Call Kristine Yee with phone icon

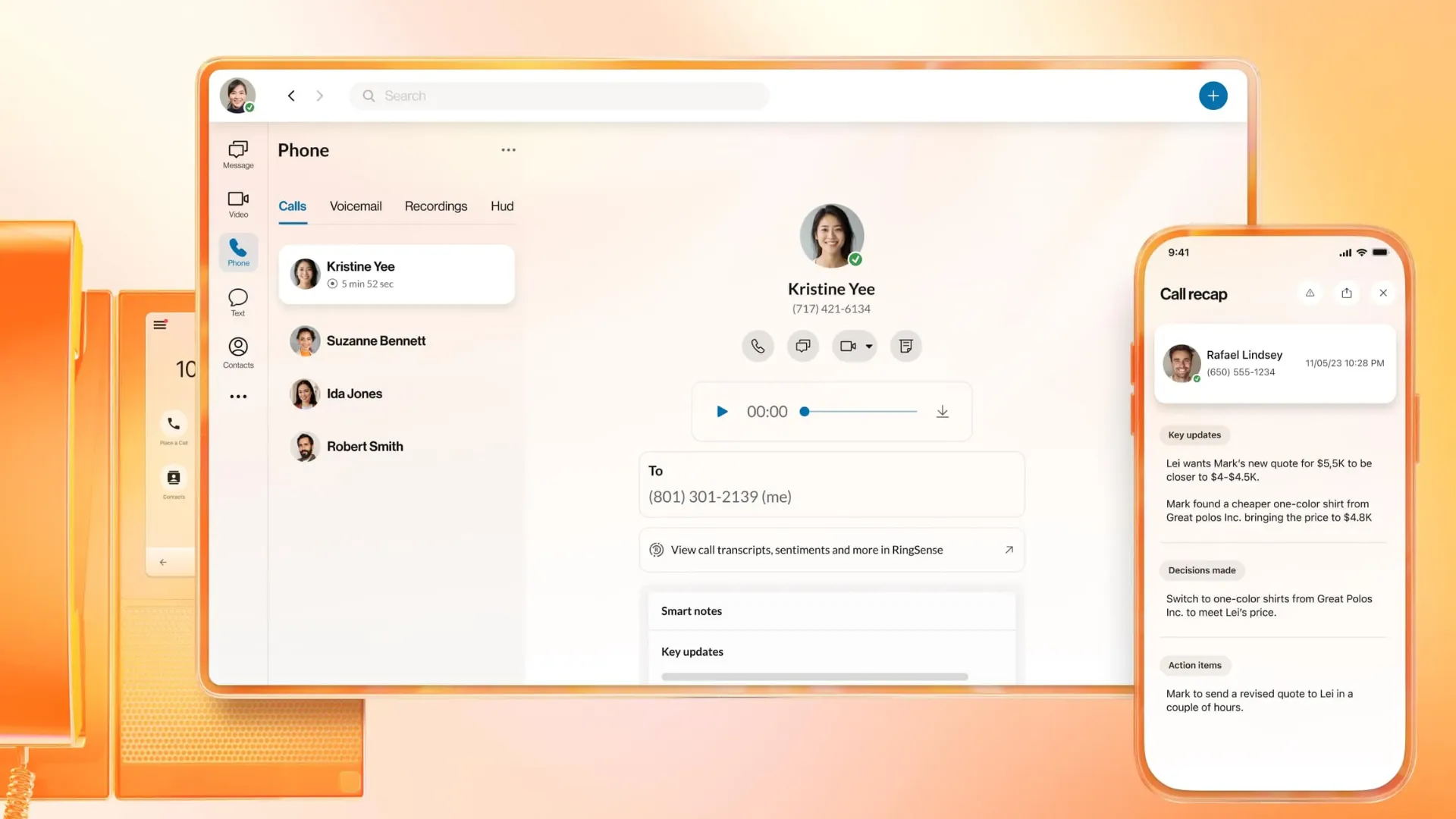click(758, 347)
